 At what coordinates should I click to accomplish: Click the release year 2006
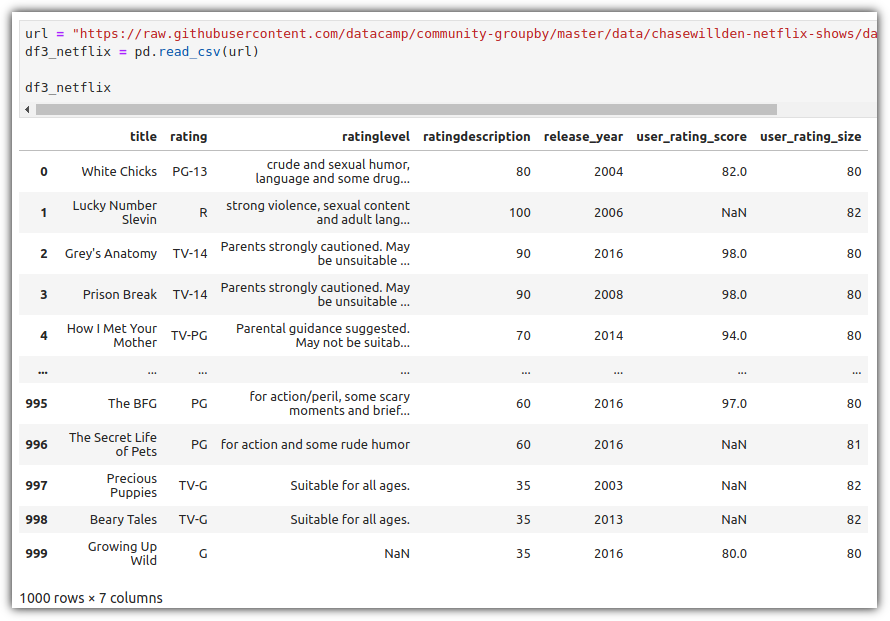(x=608, y=212)
